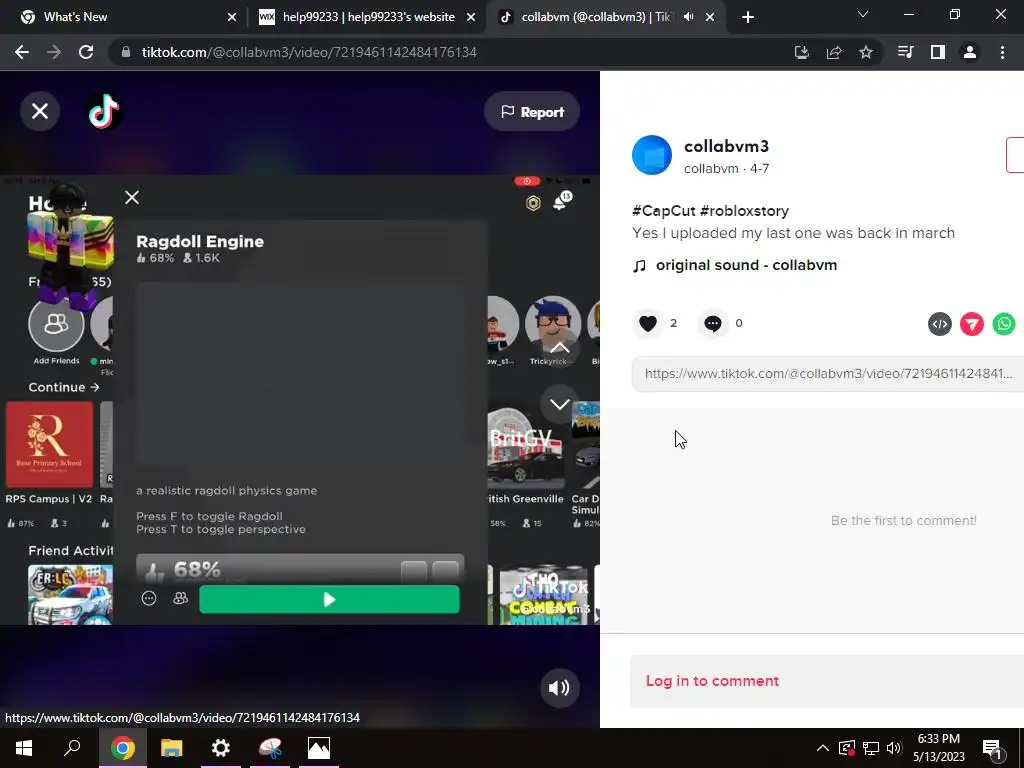Screen dimensions: 1024x768
Task: Open the Windows Start menu
Action: pos(24,748)
